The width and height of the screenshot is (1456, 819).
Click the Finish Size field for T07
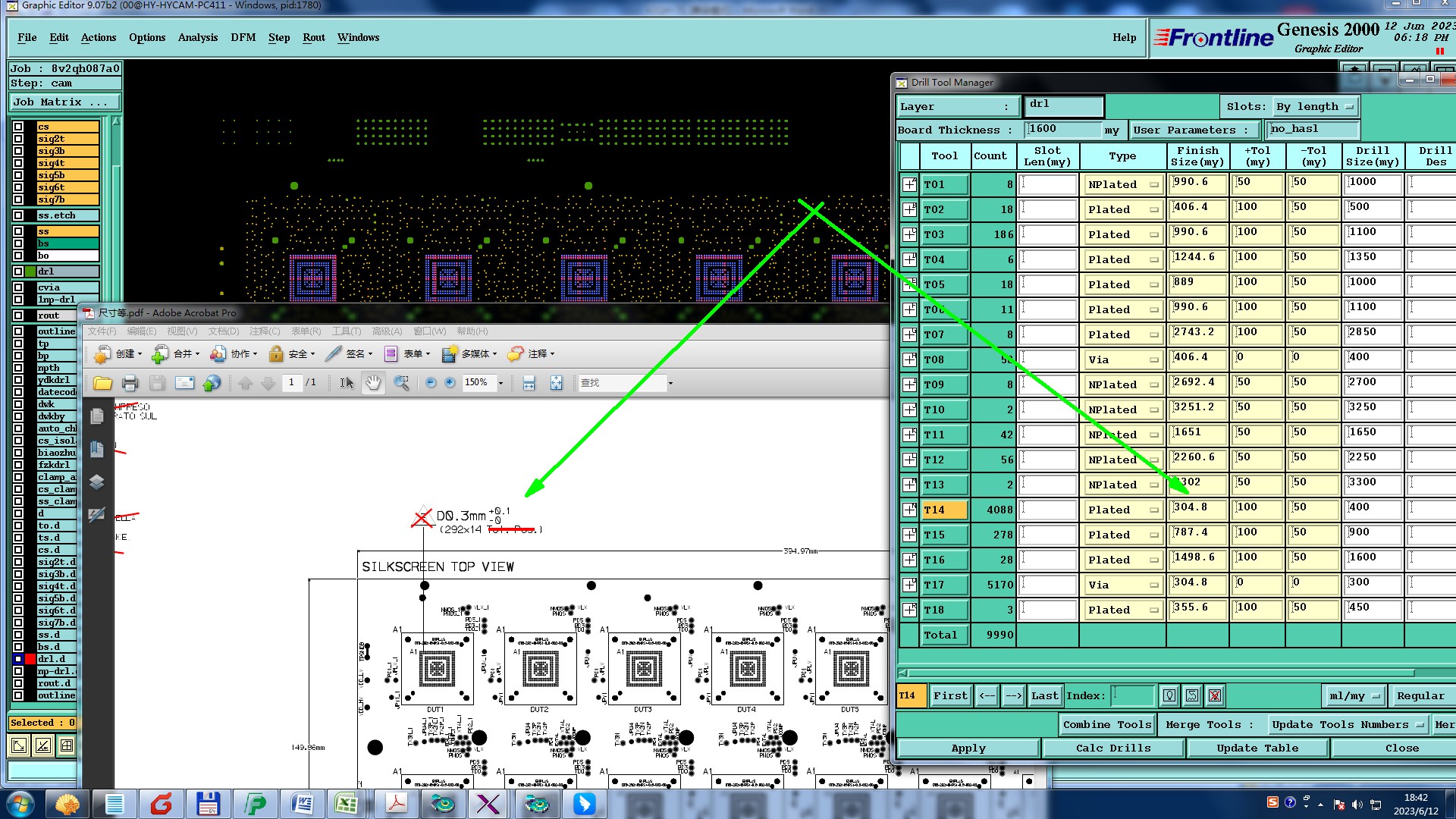(1197, 333)
